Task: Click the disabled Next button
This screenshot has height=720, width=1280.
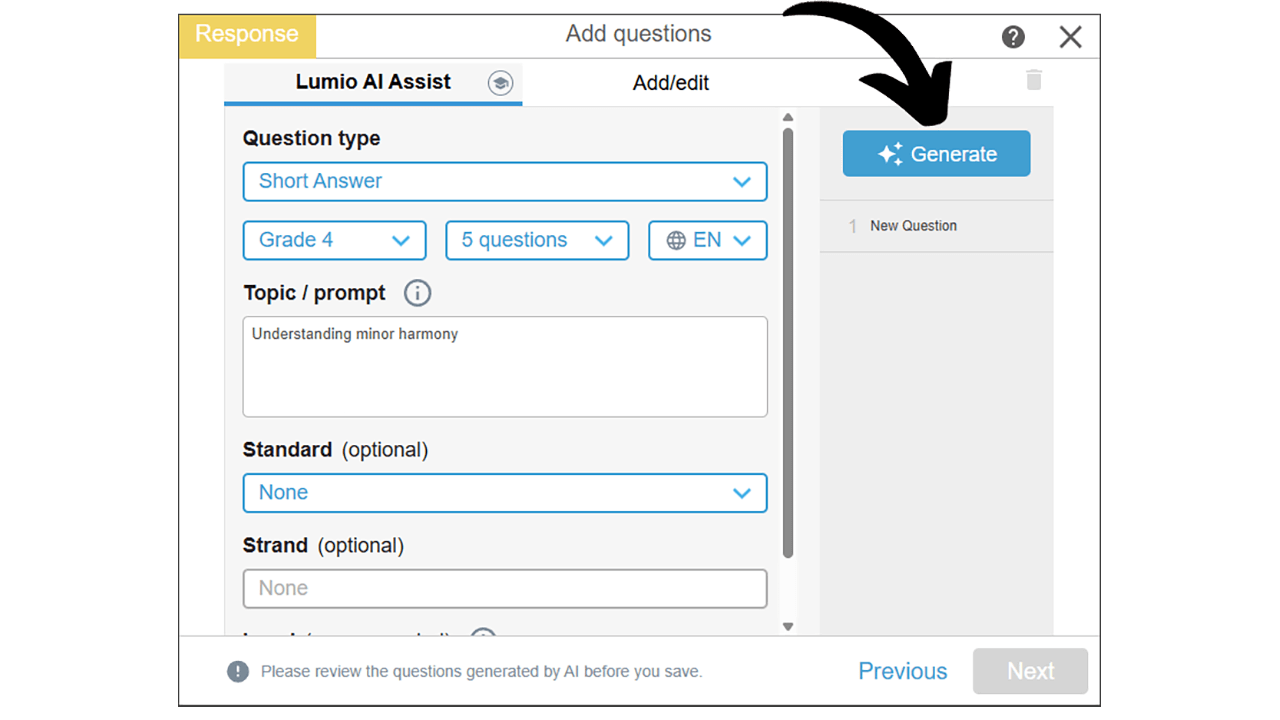Action: tap(1030, 671)
